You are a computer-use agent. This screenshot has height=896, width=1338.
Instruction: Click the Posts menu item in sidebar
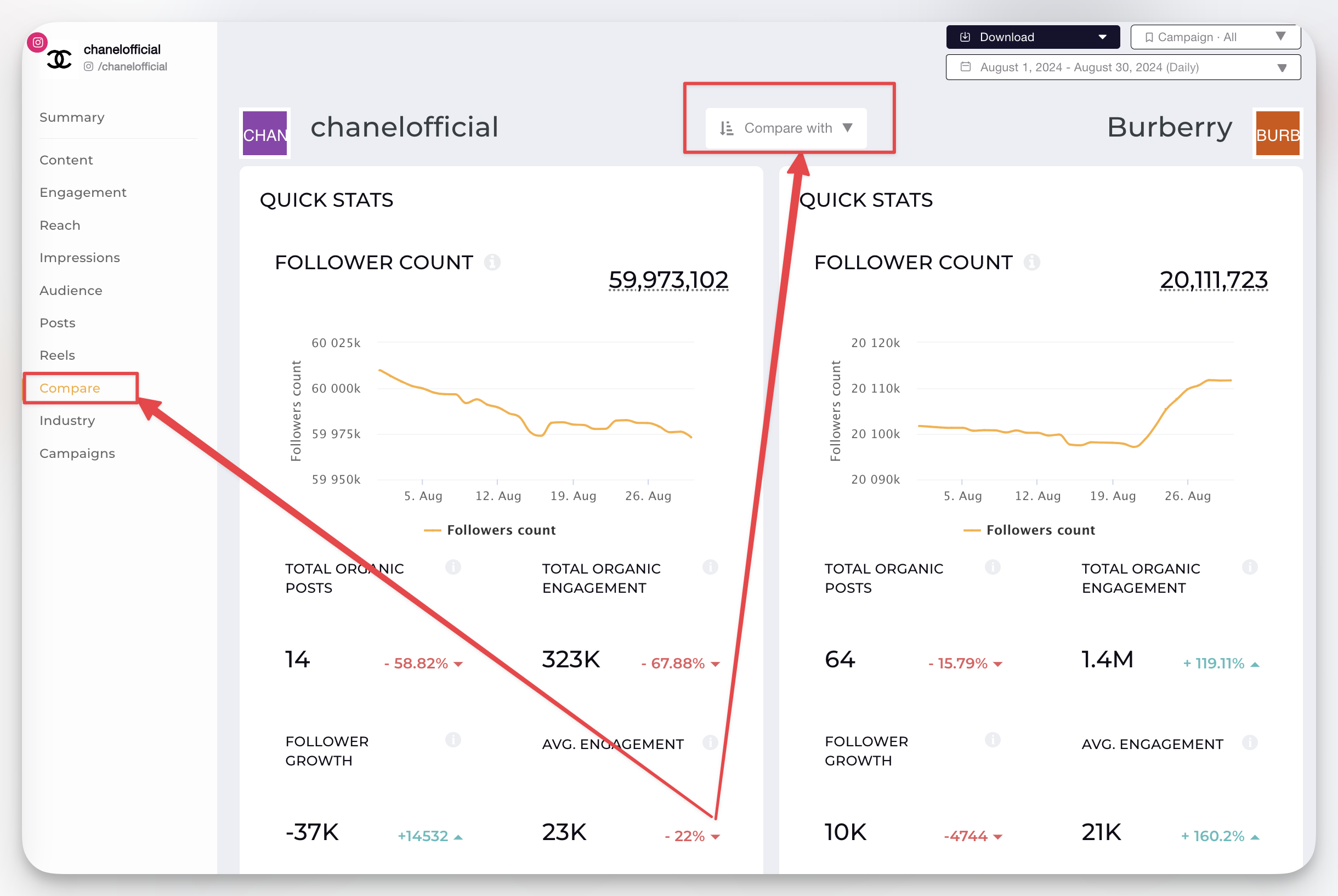point(57,322)
